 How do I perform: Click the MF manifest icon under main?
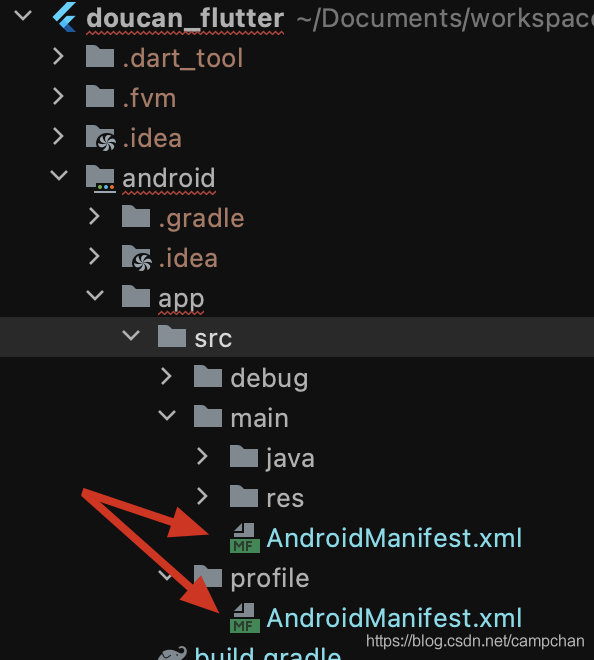(245, 538)
